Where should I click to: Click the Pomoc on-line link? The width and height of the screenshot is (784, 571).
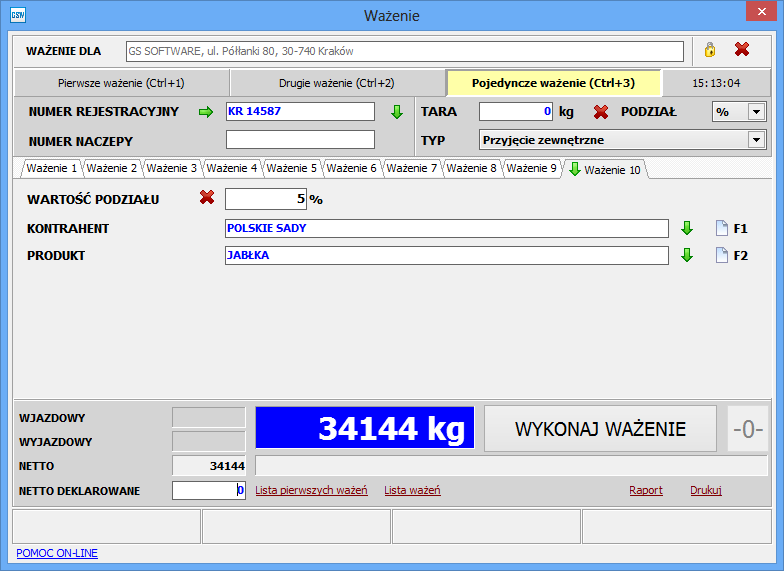(x=57, y=553)
